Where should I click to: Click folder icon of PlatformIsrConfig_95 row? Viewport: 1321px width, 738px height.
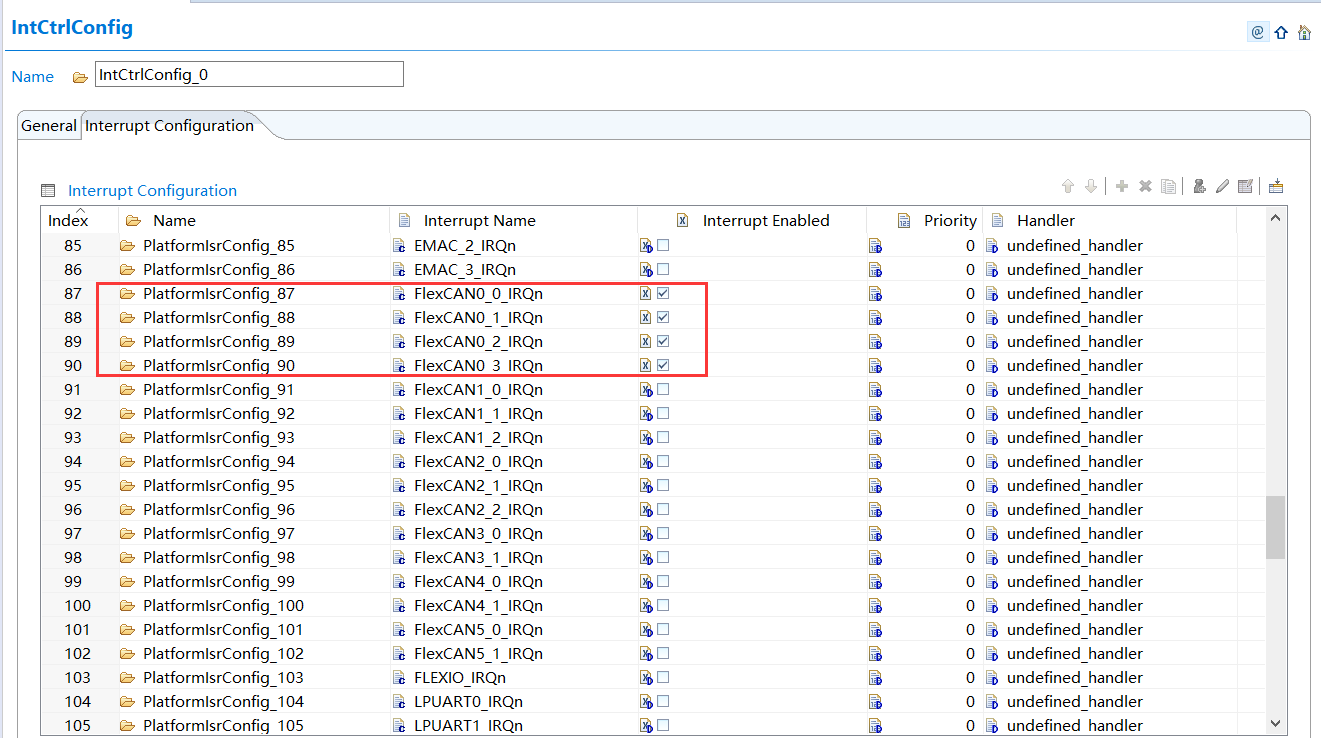(x=127, y=486)
